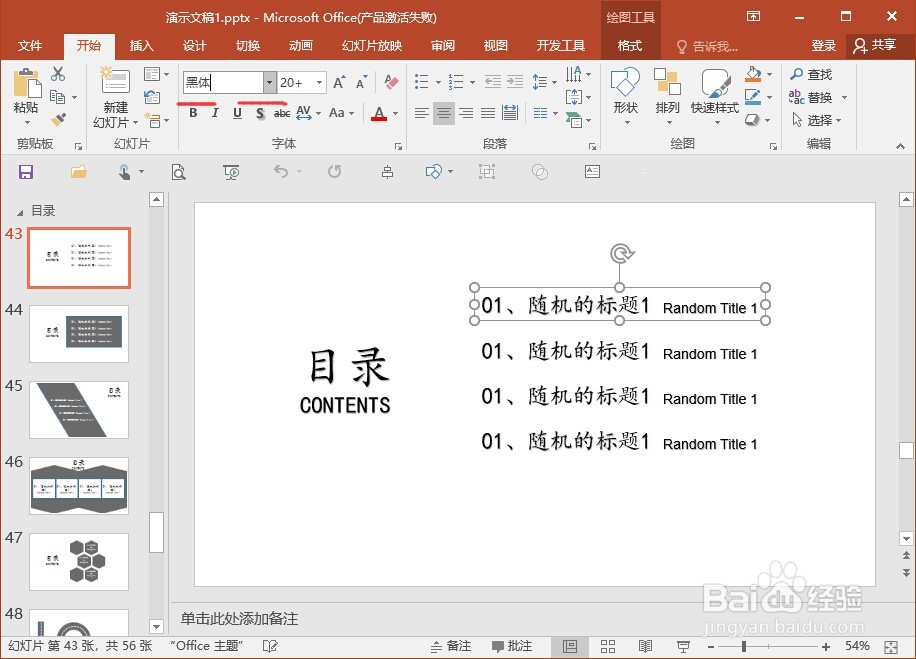The image size is (916, 659).
Task: Switch to the 插入 ribbon tab
Action: pyautogui.click(x=141, y=45)
